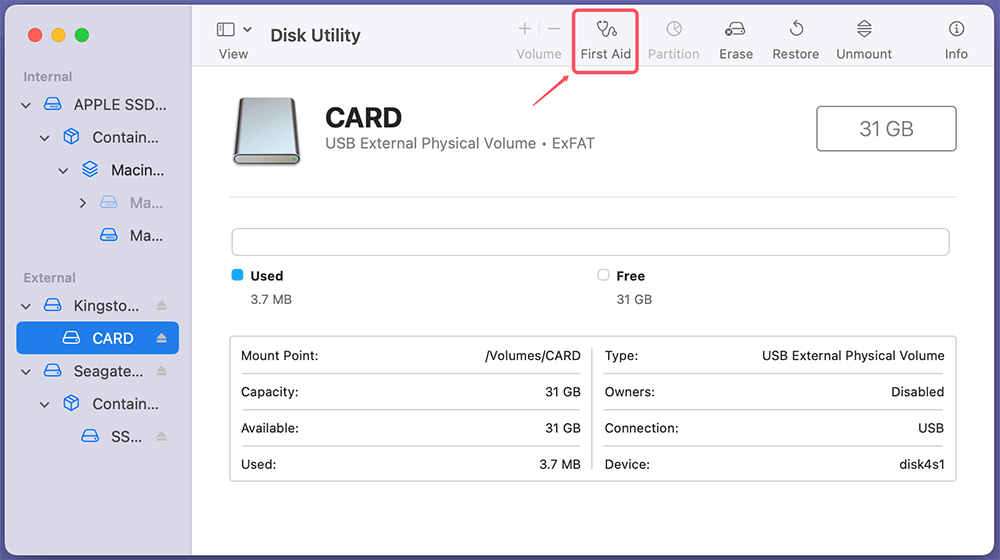Select the internal Container tree item
1000x560 pixels.
coord(125,138)
